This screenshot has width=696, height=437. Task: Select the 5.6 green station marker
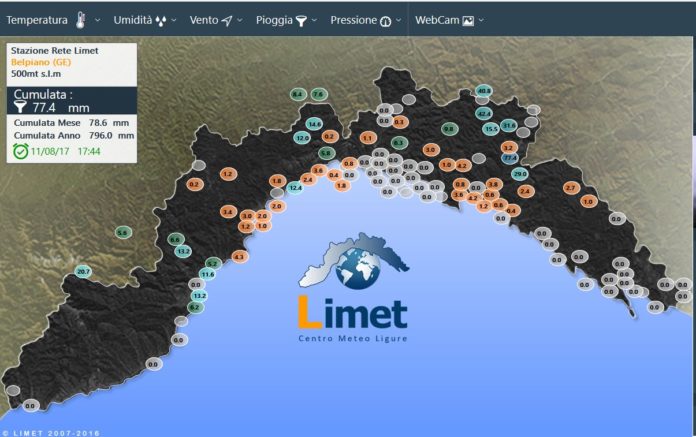(123, 232)
